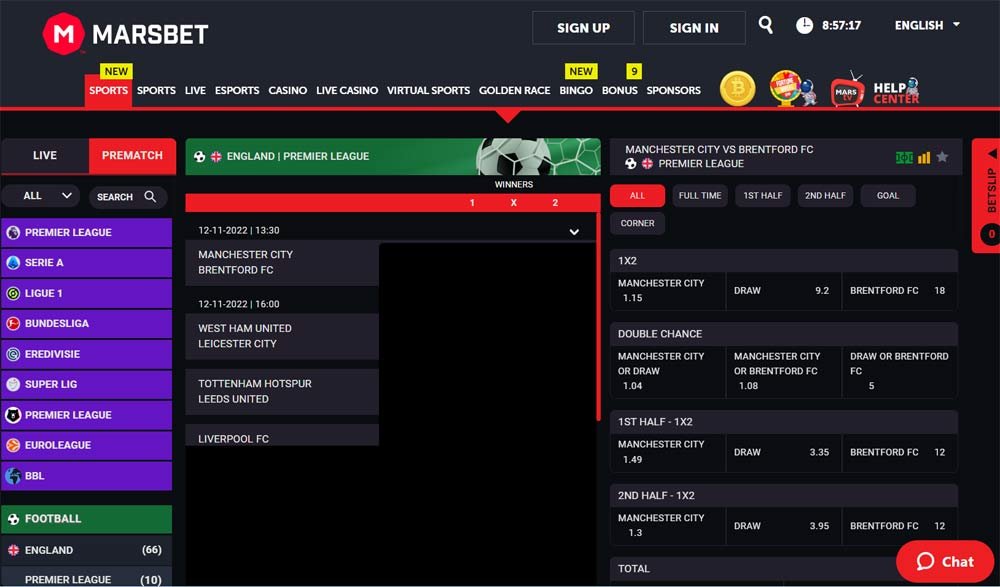This screenshot has height=587, width=1000.
Task: Select West Ham United vs Leicester City match
Action: point(282,336)
